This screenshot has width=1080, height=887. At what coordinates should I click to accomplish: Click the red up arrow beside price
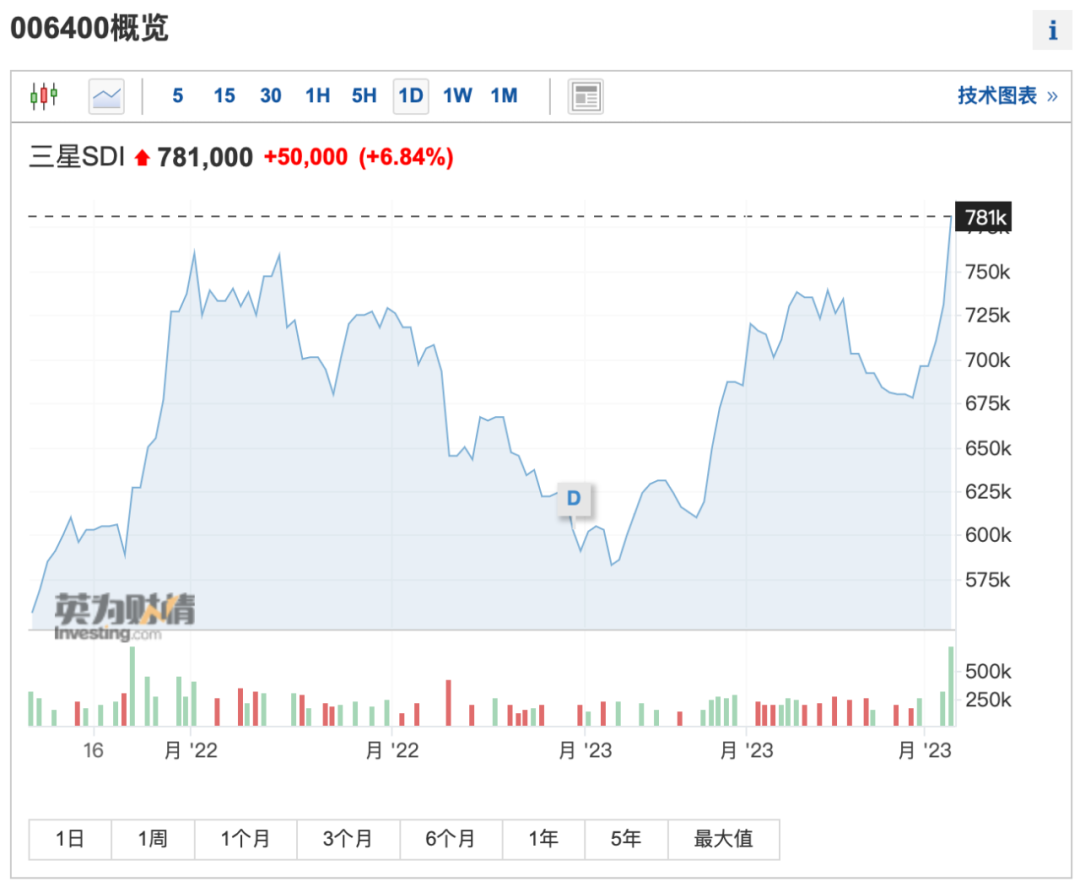point(141,158)
